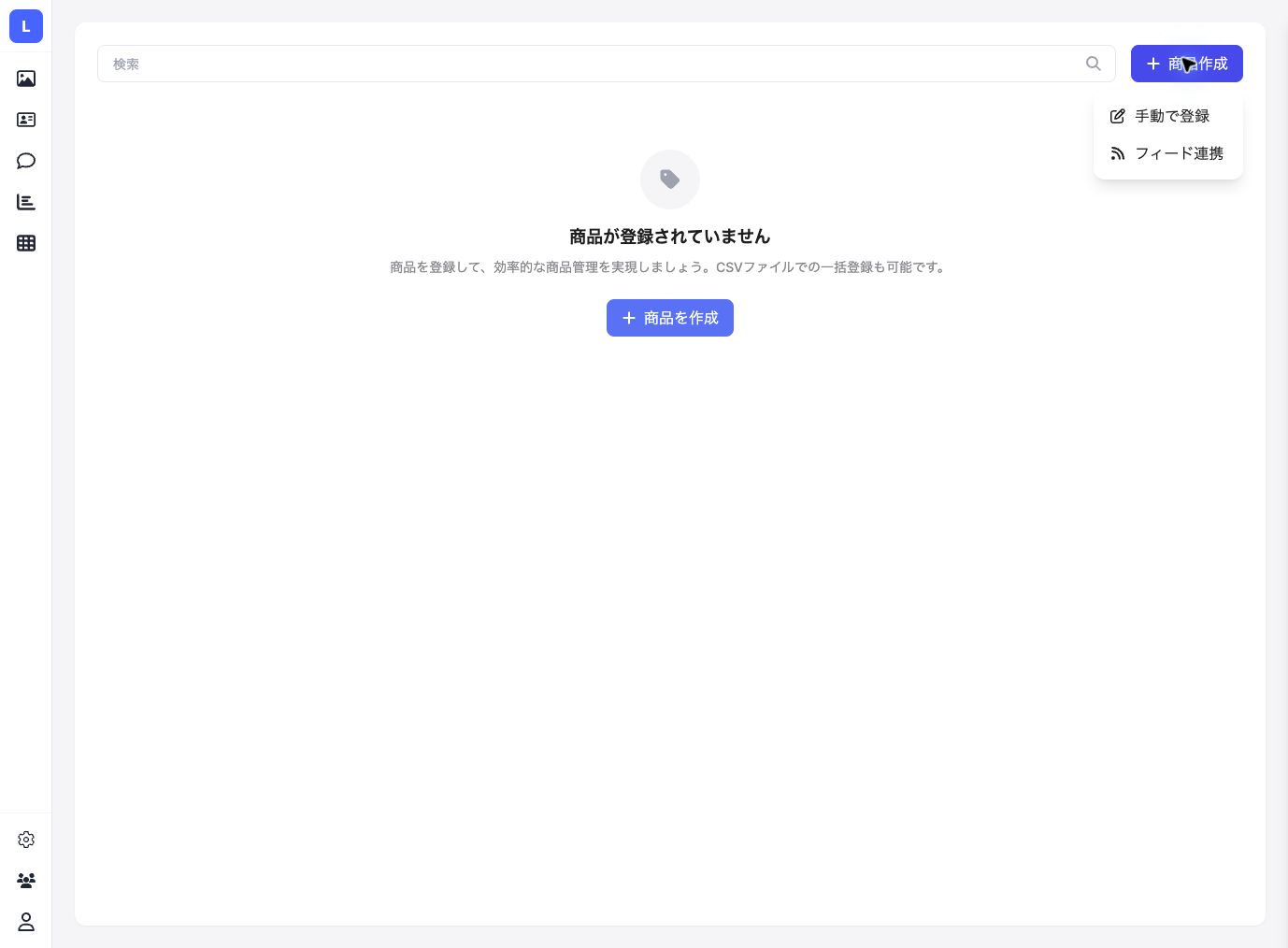Image resolution: width=1288 pixels, height=948 pixels.
Task: Click the CSV一括登録 description text
Action: [x=669, y=267]
